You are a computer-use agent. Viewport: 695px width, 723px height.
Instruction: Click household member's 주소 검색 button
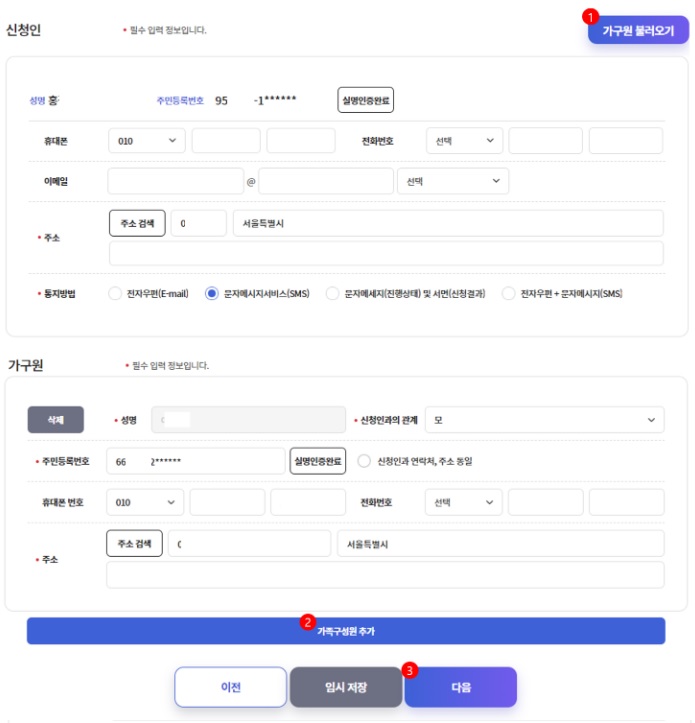tap(134, 543)
